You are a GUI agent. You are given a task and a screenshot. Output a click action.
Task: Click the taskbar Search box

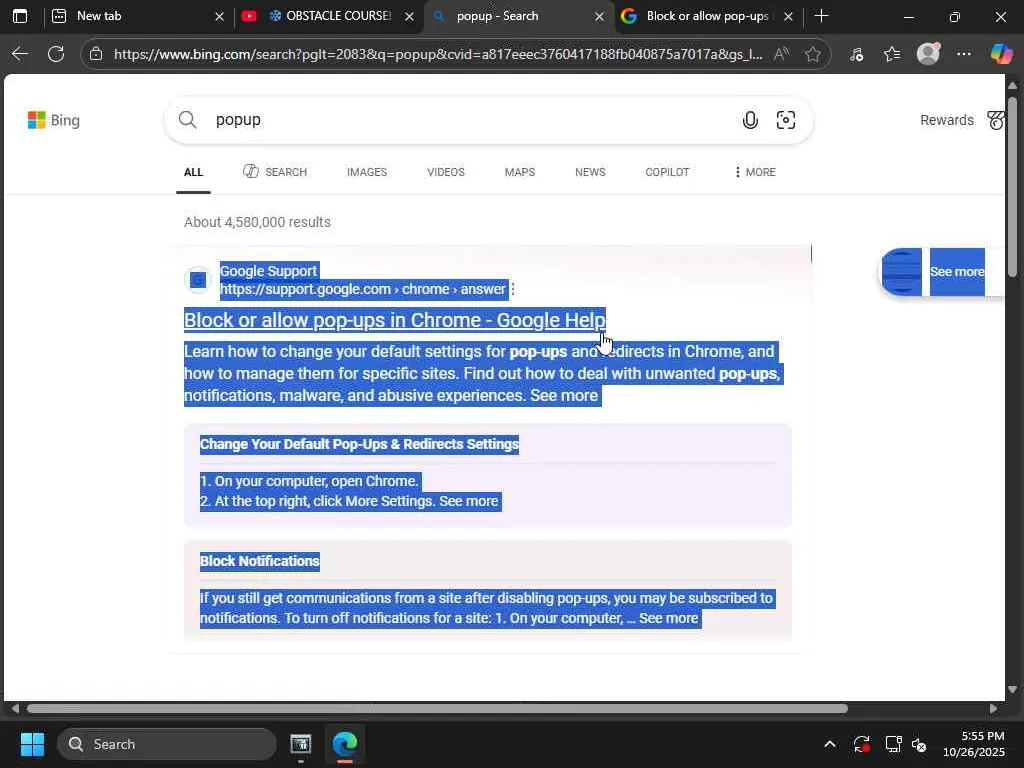click(x=167, y=744)
